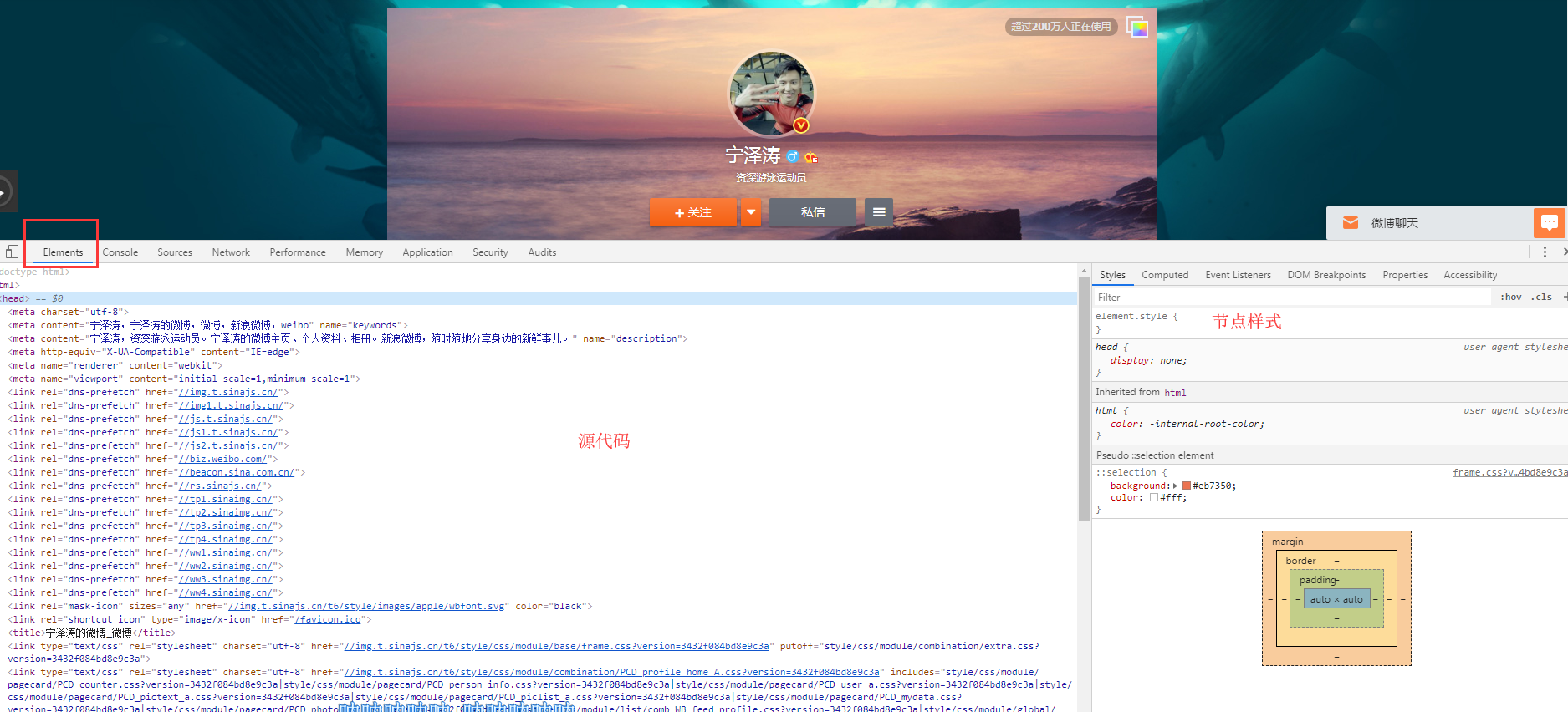Focus the styles Filter input field

pos(1292,297)
